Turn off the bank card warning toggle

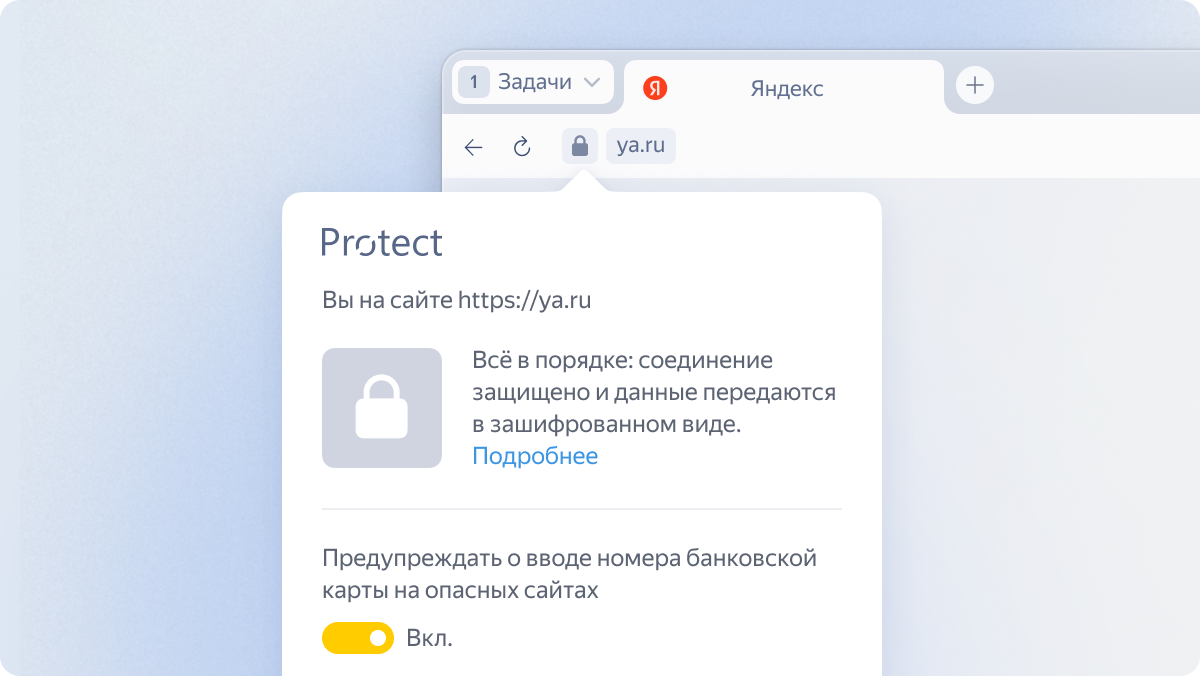point(358,638)
